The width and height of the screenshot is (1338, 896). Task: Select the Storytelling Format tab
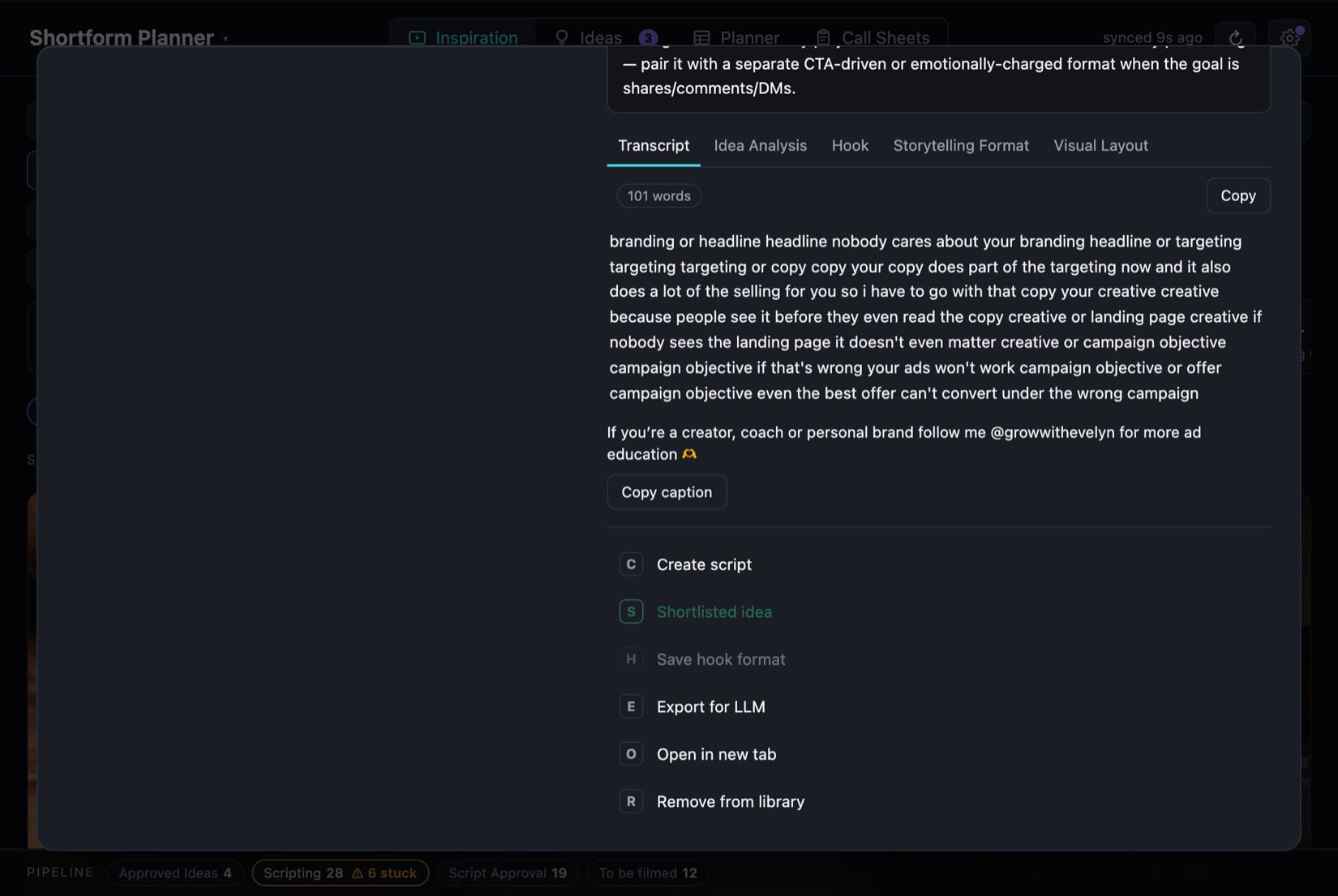961,146
